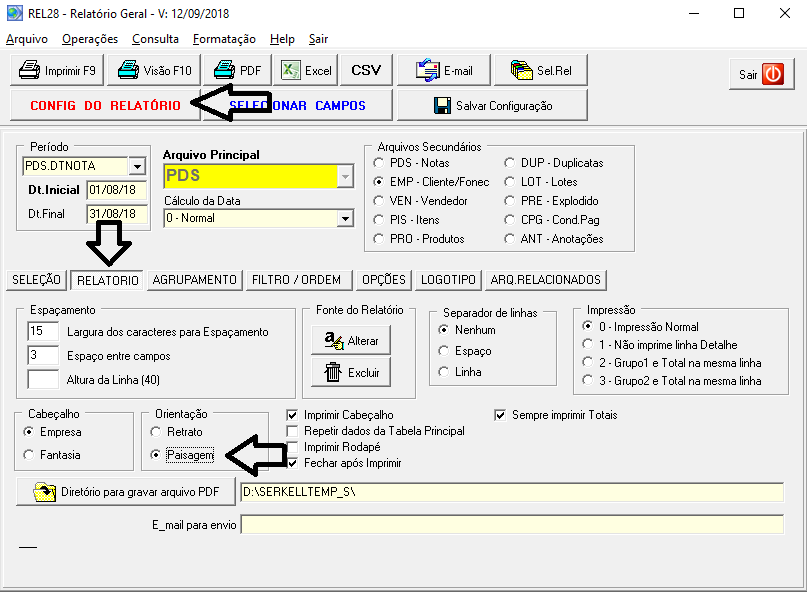Switch to the RELATORIO tab
The height and width of the screenshot is (592, 807).
coord(107,281)
